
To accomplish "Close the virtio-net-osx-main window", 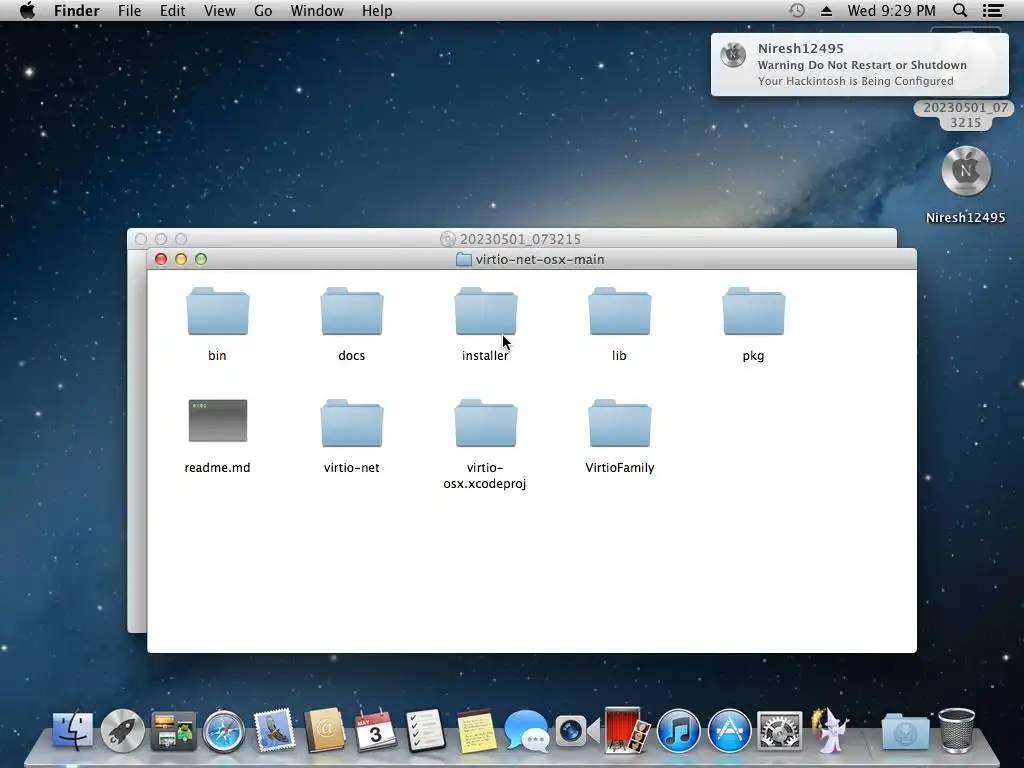I will tap(161, 259).
